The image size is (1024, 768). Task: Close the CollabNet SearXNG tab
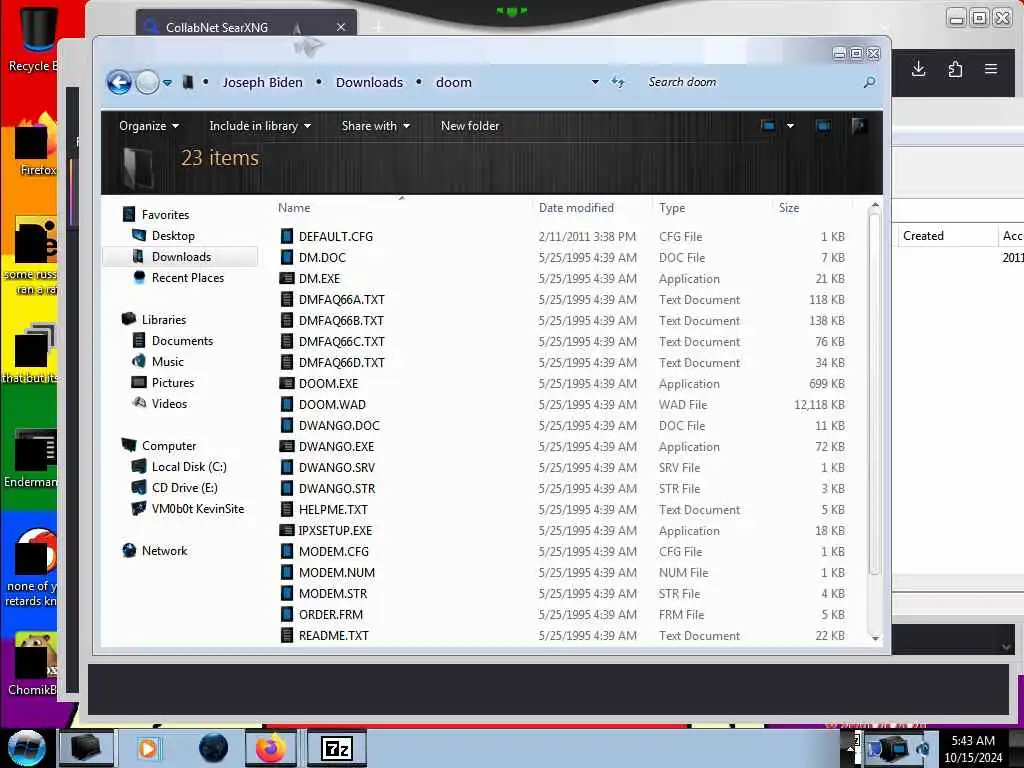[341, 27]
